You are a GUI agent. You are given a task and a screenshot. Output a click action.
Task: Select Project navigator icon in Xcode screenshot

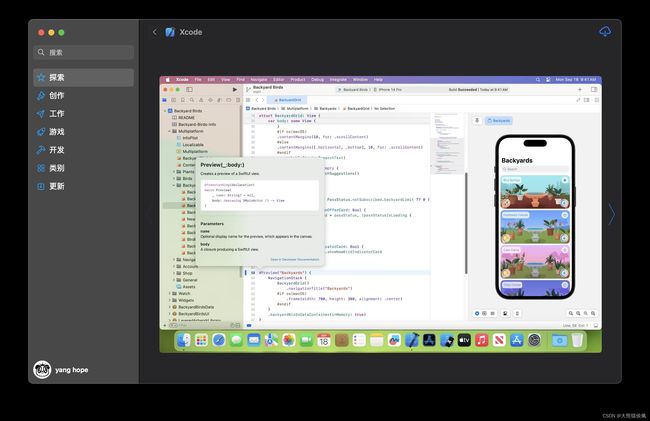click(x=165, y=100)
